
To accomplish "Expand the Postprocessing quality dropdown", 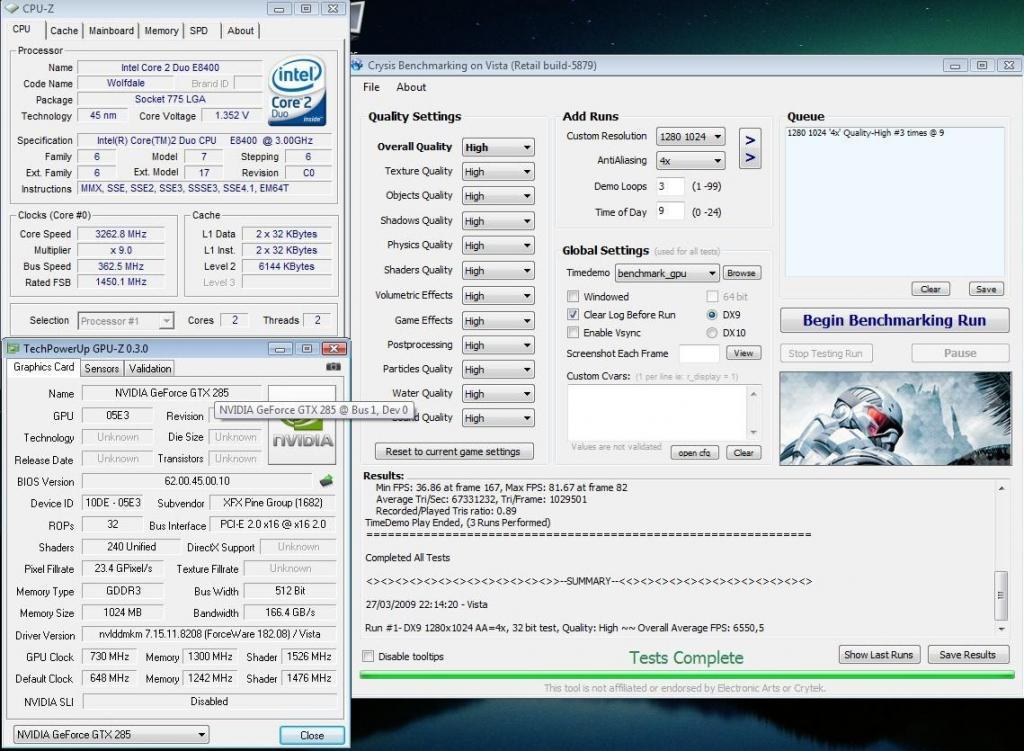I will pyautogui.click(x=498, y=345).
